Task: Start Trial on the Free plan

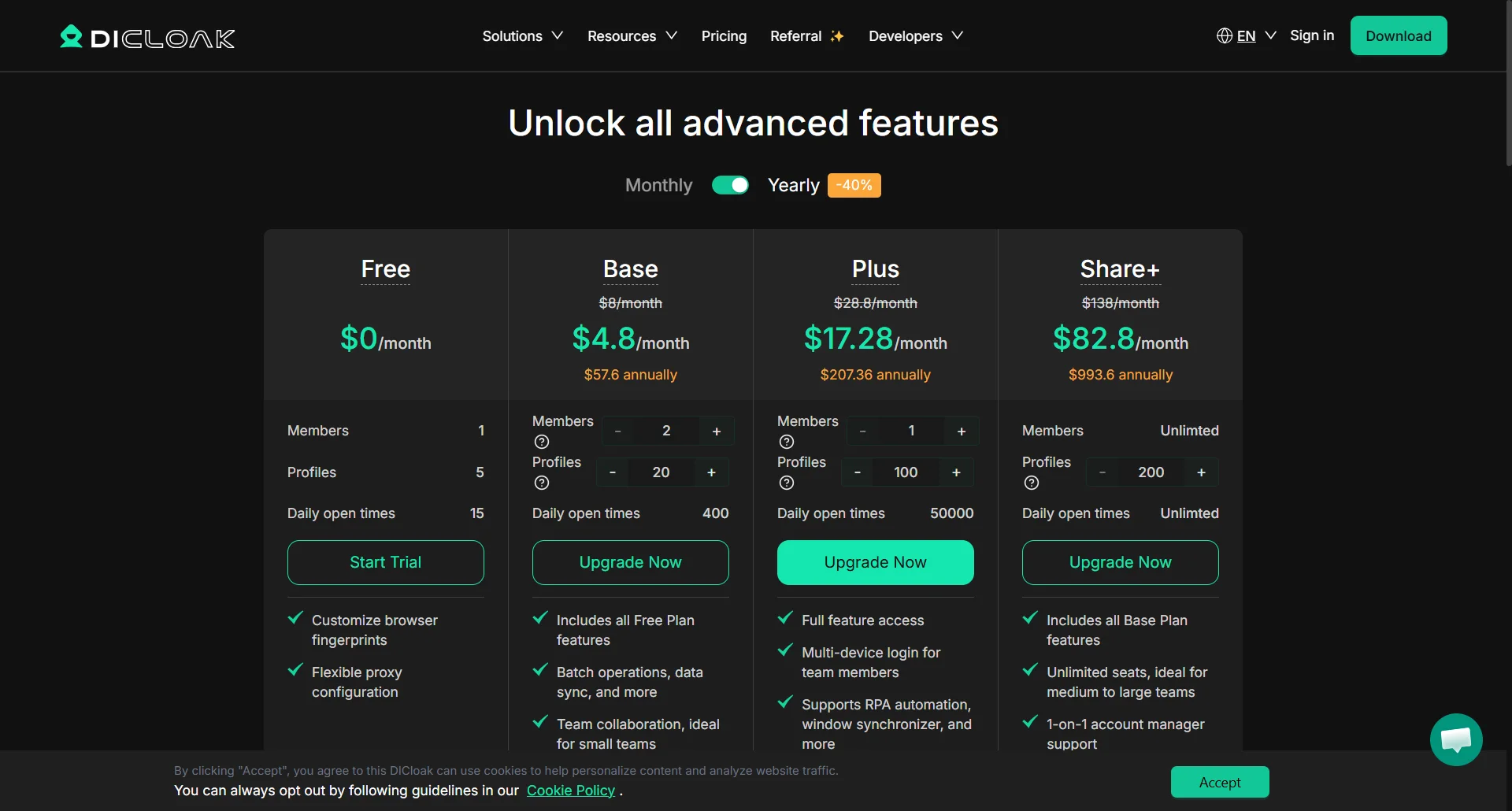Action: pyautogui.click(x=385, y=562)
